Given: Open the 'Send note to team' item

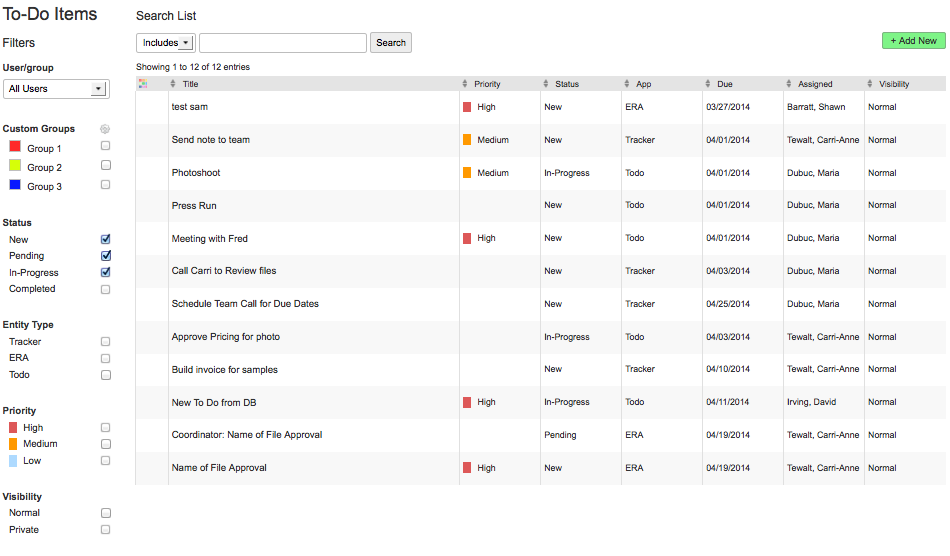Looking at the screenshot, I should [211, 140].
